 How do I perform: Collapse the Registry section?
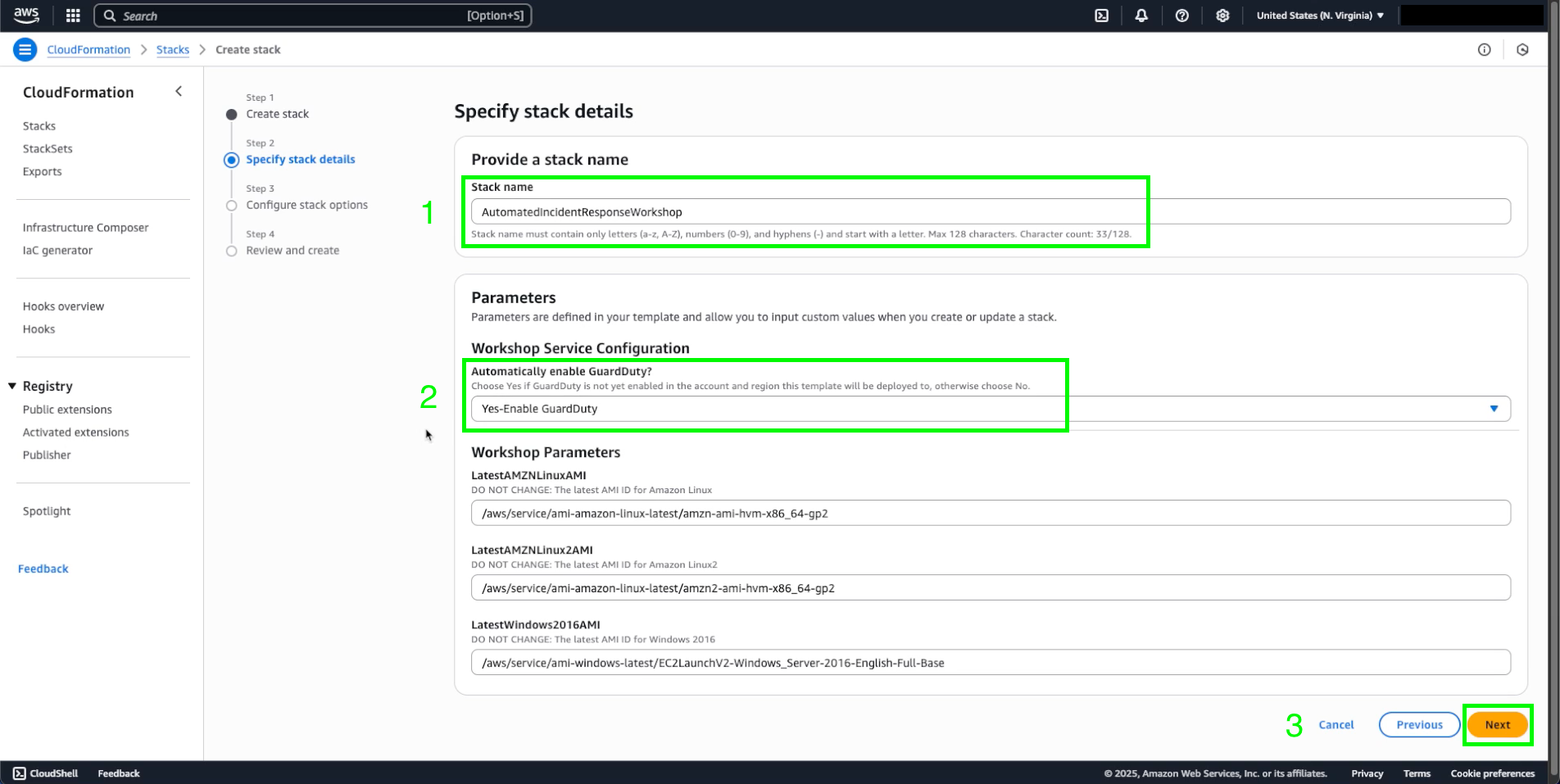click(x=12, y=386)
